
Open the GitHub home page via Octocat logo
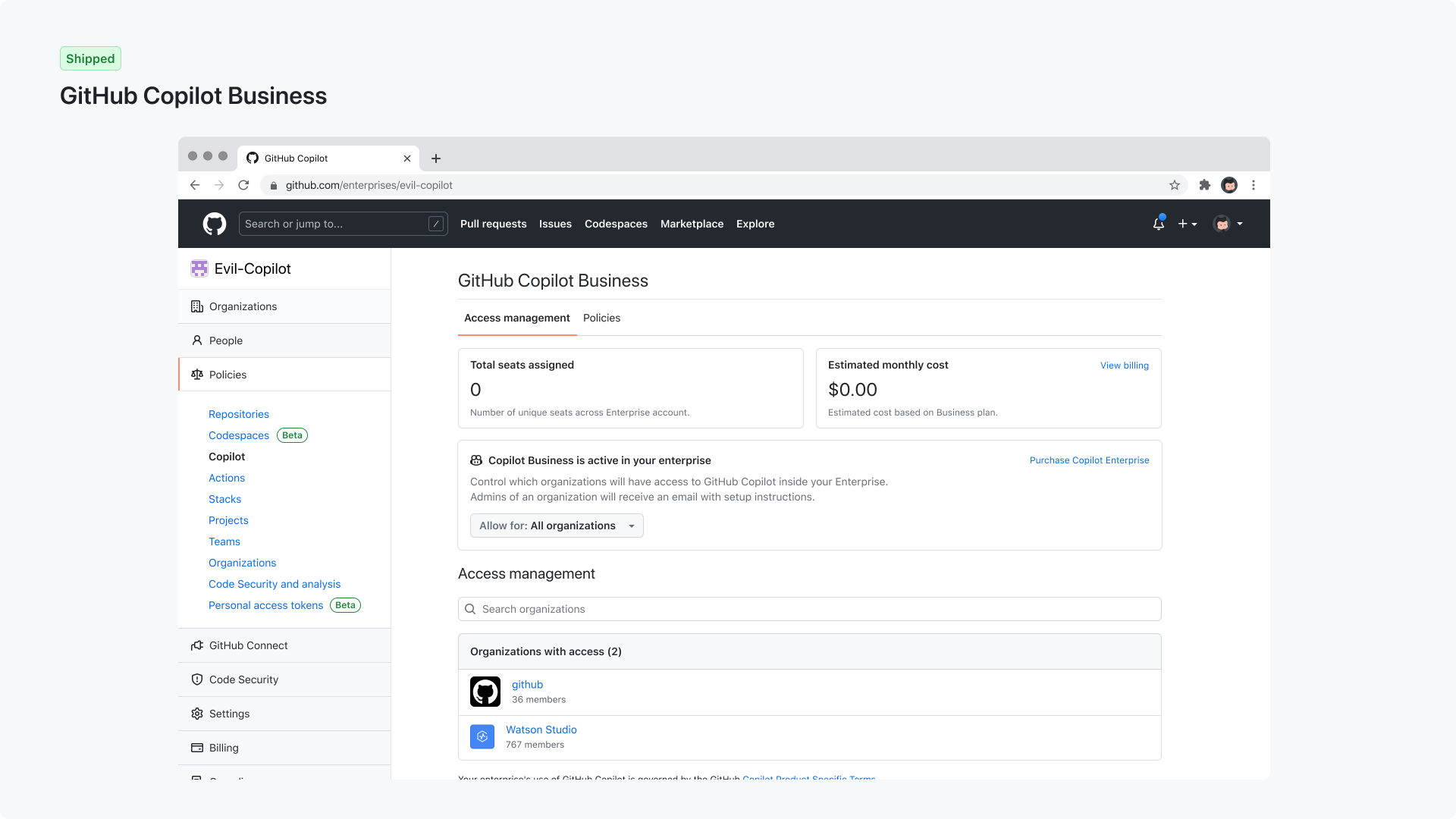(215, 224)
